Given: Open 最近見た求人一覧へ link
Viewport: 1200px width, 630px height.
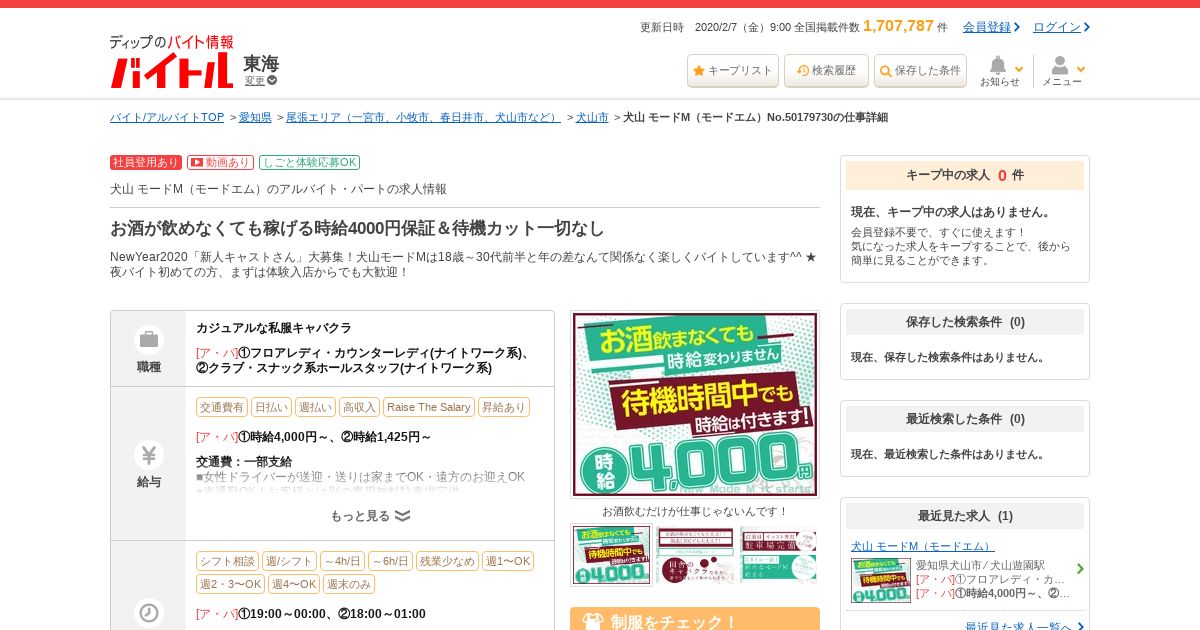Looking at the screenshot, I should (x=1024, y=627).
